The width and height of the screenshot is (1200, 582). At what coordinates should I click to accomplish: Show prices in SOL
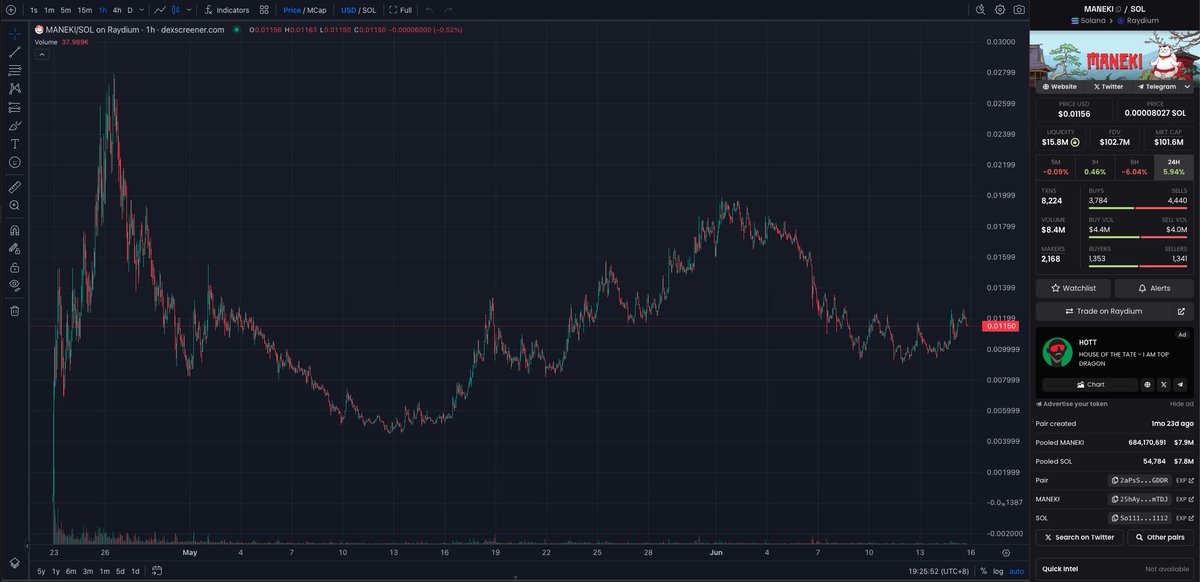point(369,10)
